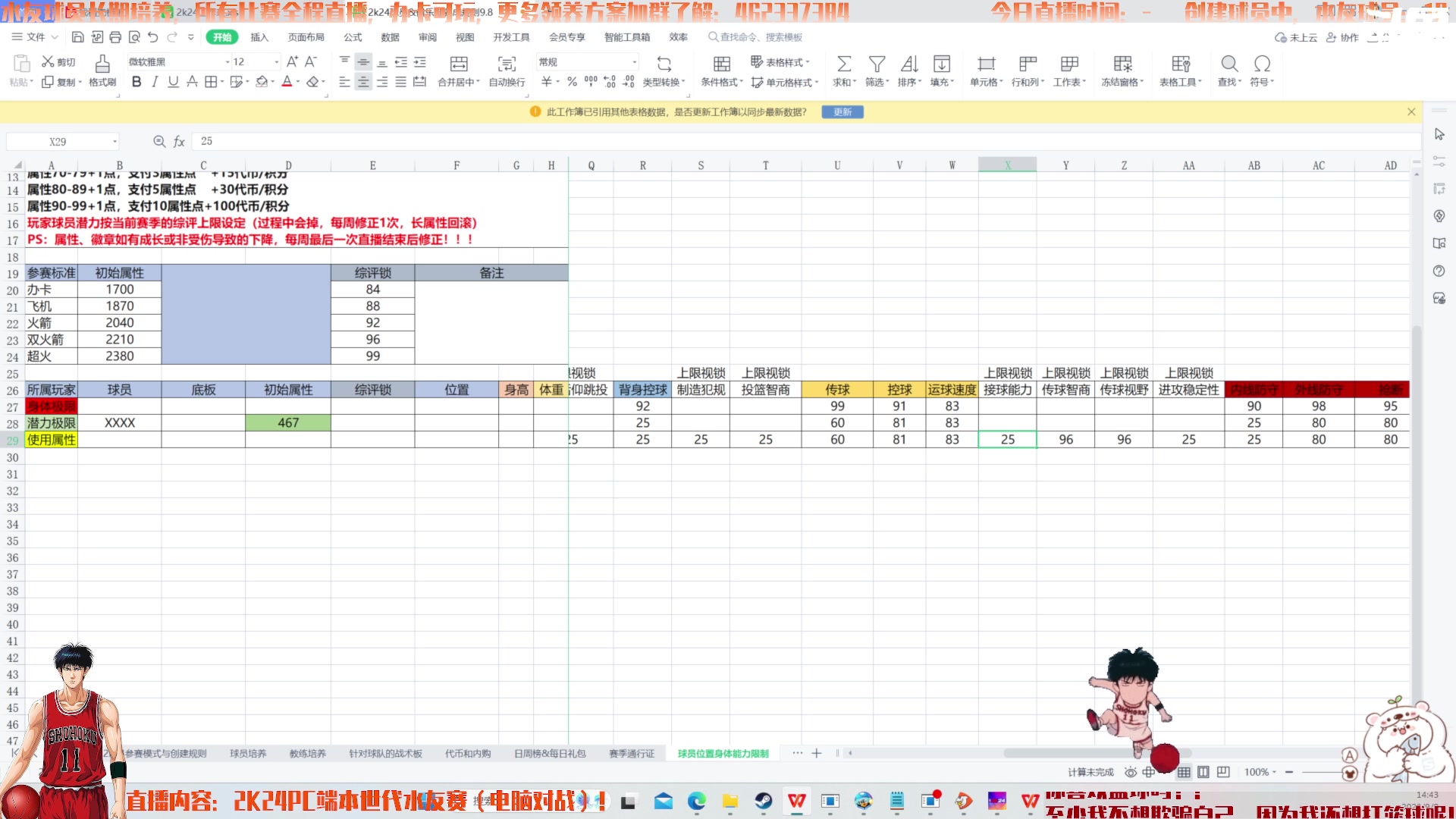
Task: Apply strikethrough formatting
Action: click(193, 82)
